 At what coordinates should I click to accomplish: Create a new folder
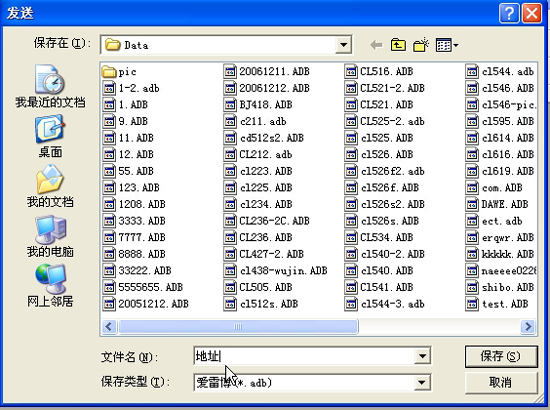click(421, 45)
